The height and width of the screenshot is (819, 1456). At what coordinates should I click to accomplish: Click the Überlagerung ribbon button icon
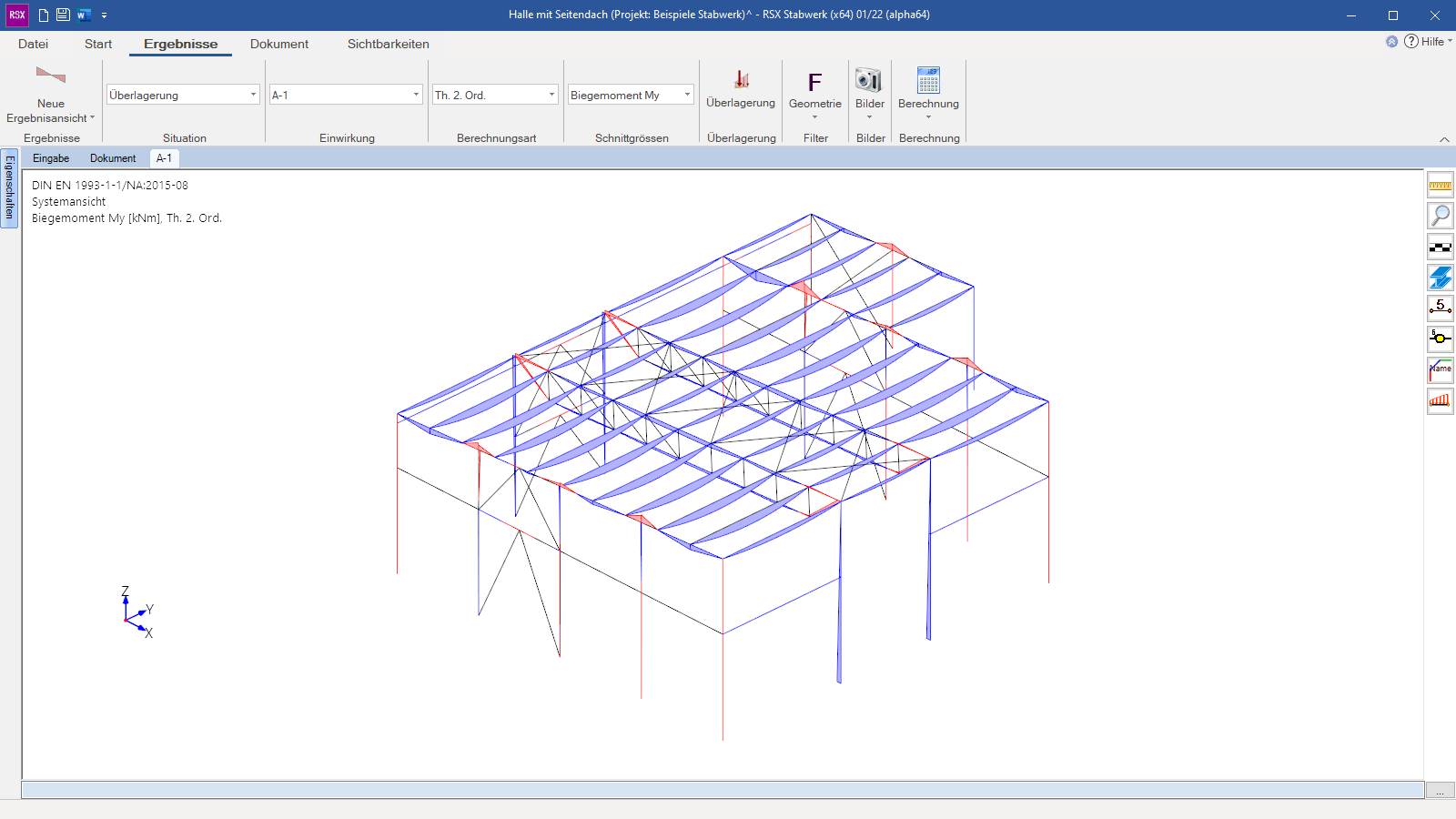(742, 79)
